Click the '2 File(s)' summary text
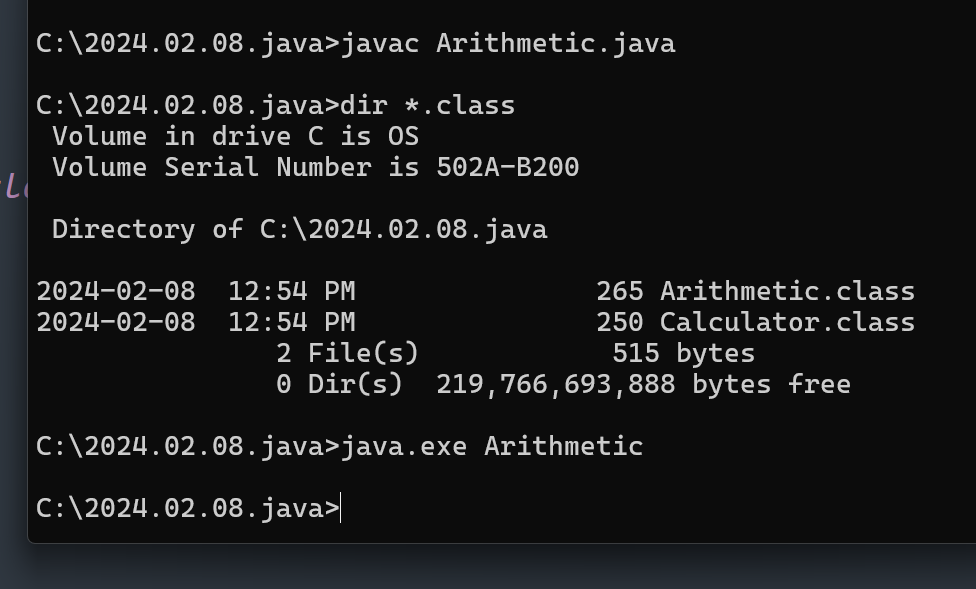976x589 pixels. [x=347, y=354]
